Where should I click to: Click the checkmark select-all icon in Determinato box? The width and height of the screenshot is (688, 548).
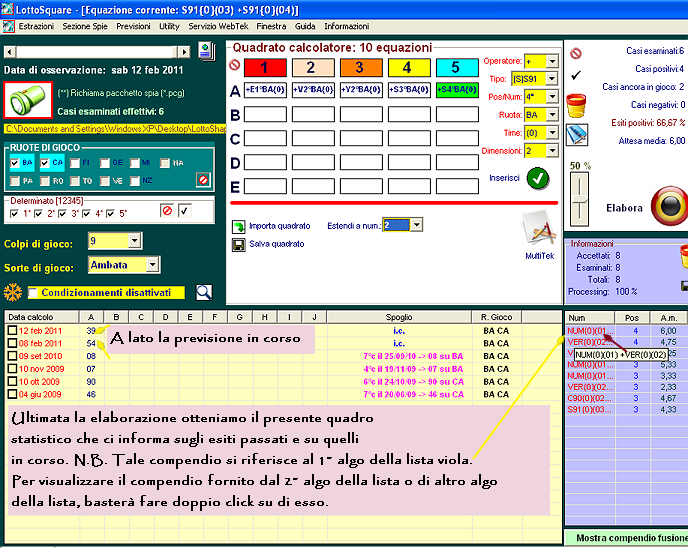(185, 211)
